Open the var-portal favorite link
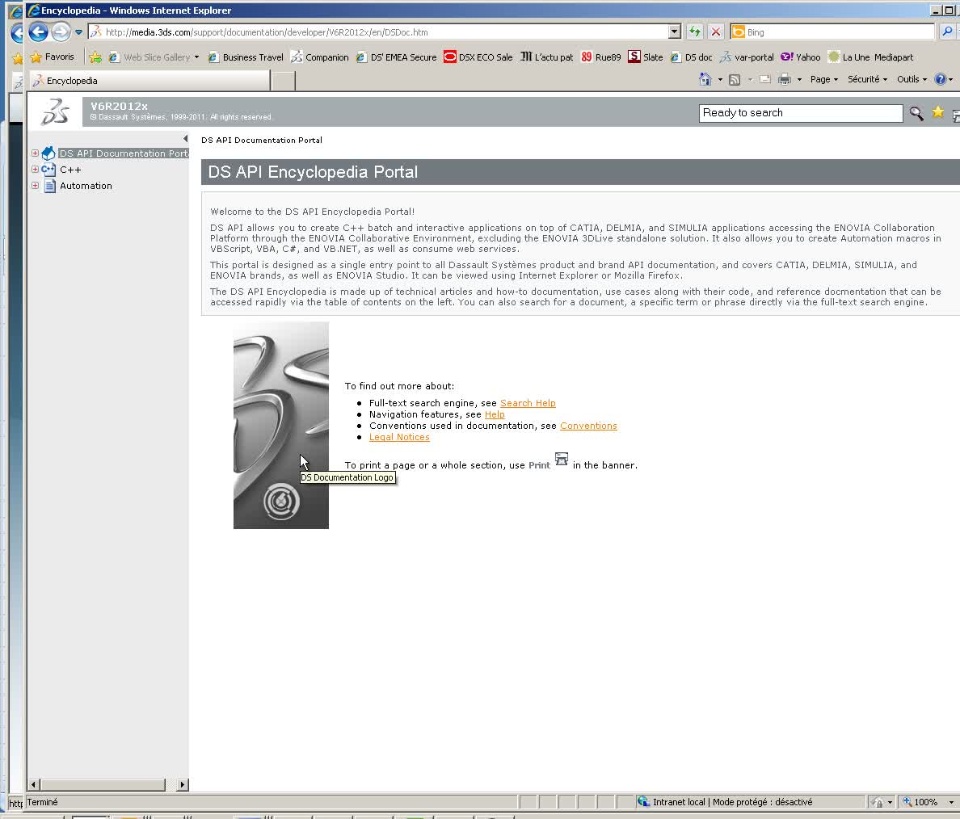The width and height of the screenshot is (960, 819). (x=746, y=57)
